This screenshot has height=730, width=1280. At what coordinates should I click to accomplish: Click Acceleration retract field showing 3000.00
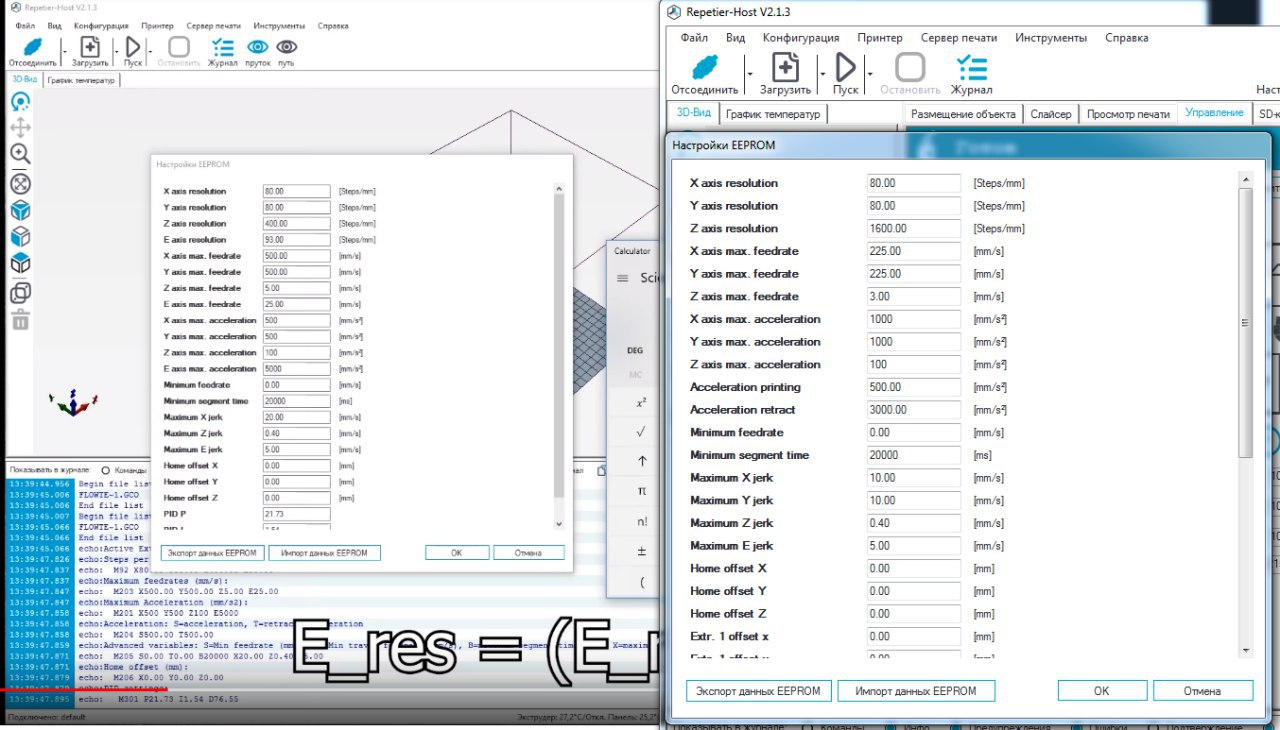914,410
